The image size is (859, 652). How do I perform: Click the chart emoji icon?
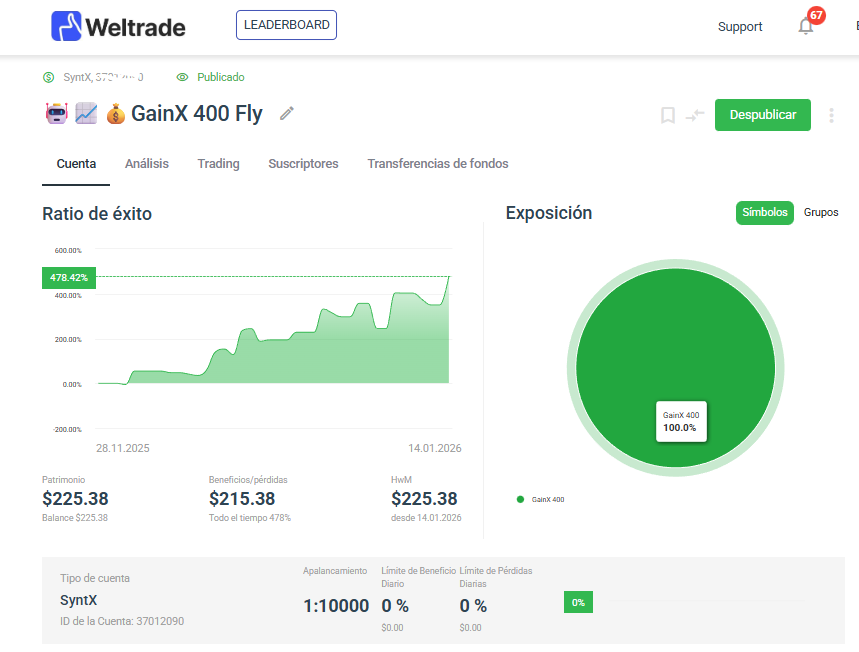point(86,113)
